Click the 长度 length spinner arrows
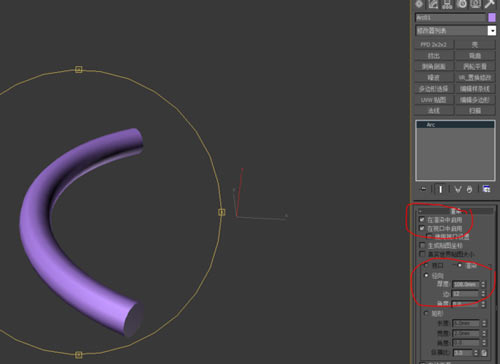This screenshot has height=364, width=500. [484, 323]
